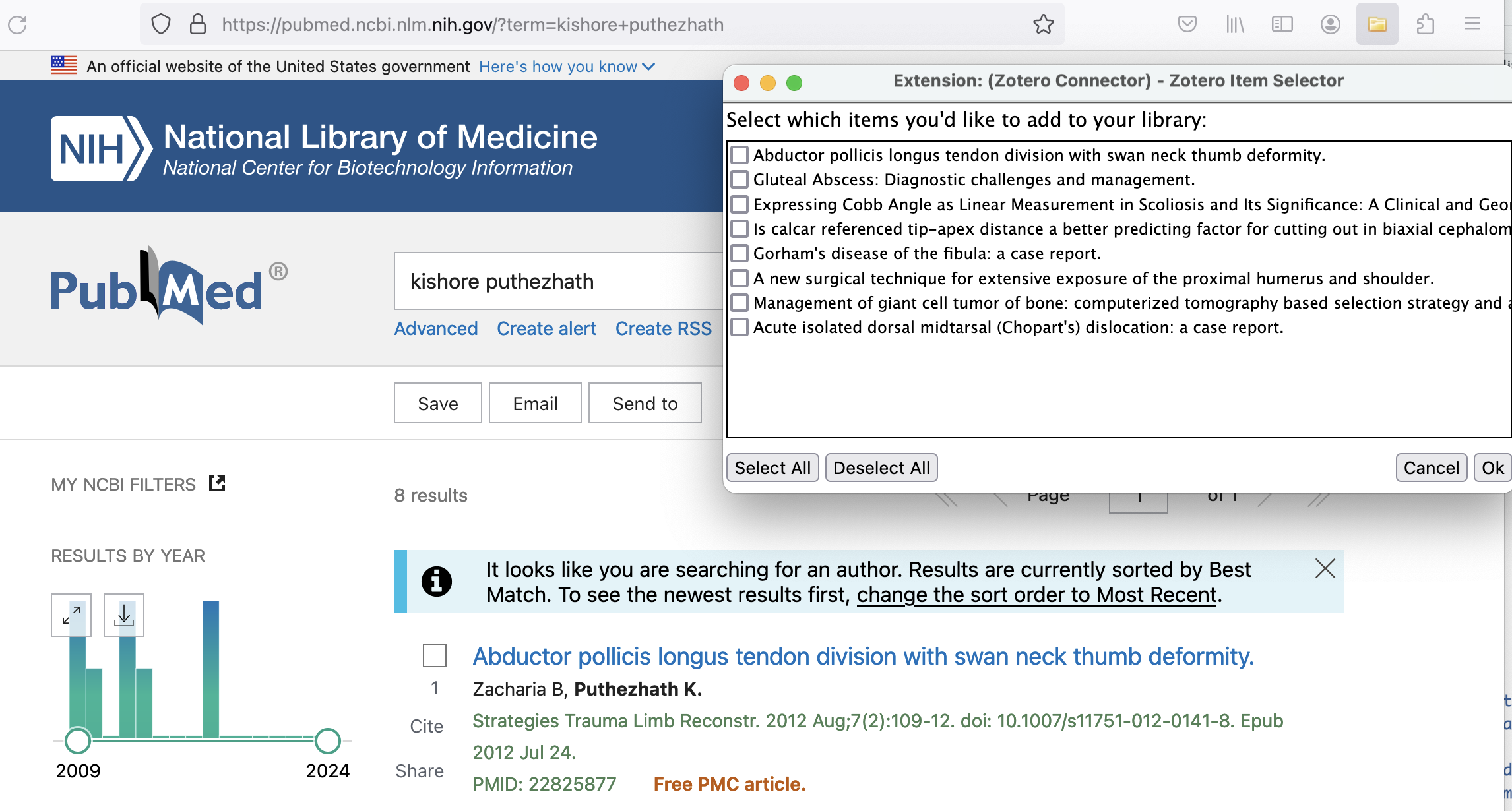
Task: Open the Advanced search link
Action: [435, 328]
